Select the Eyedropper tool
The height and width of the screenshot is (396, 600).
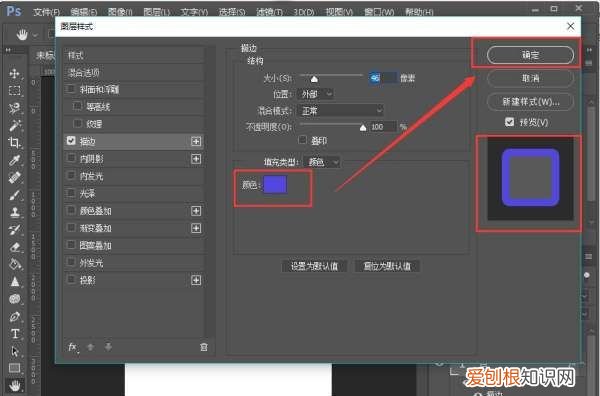point(15,160)
